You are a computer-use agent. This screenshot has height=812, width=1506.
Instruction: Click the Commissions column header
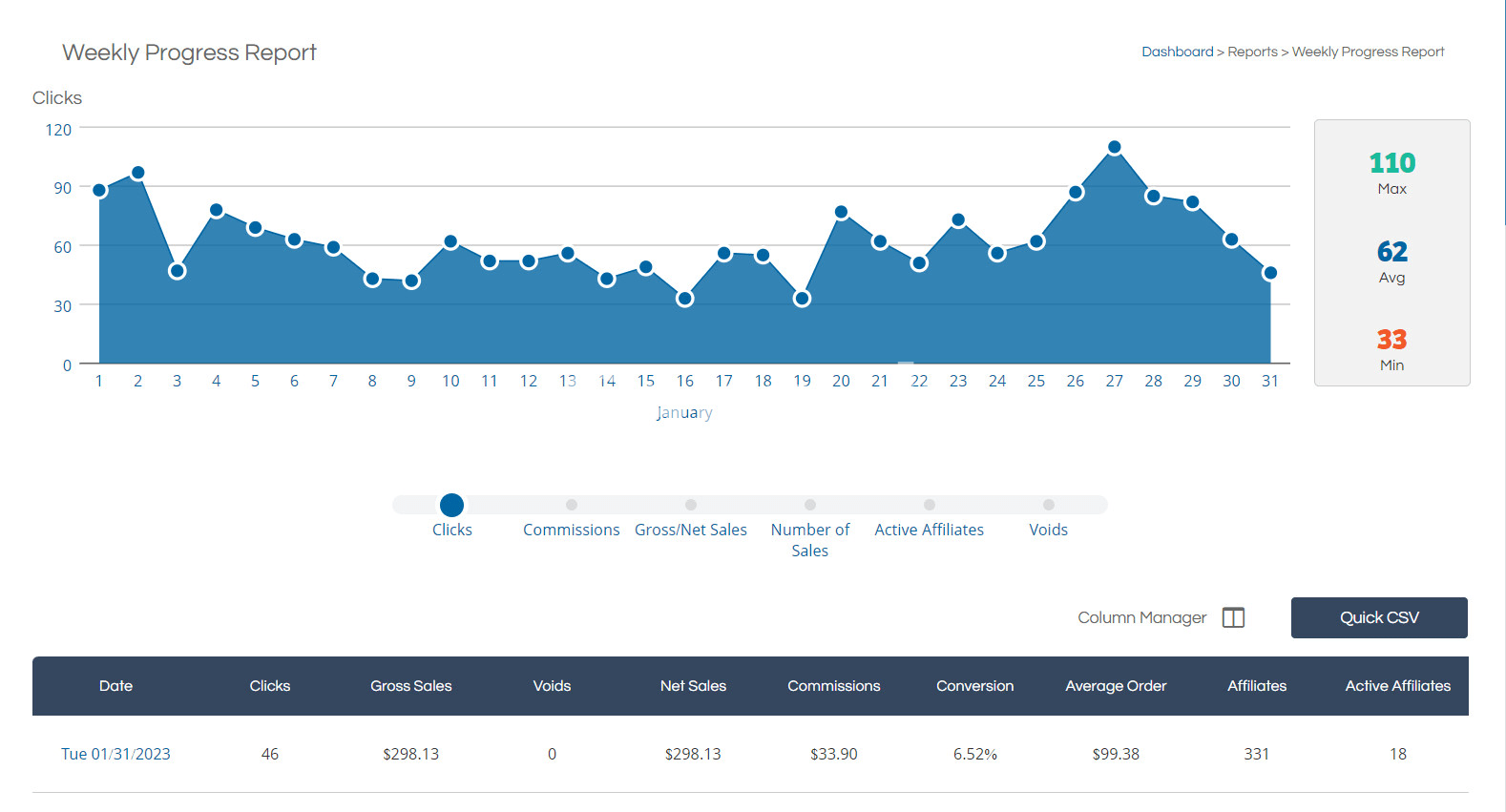click(x=833, y=686)
